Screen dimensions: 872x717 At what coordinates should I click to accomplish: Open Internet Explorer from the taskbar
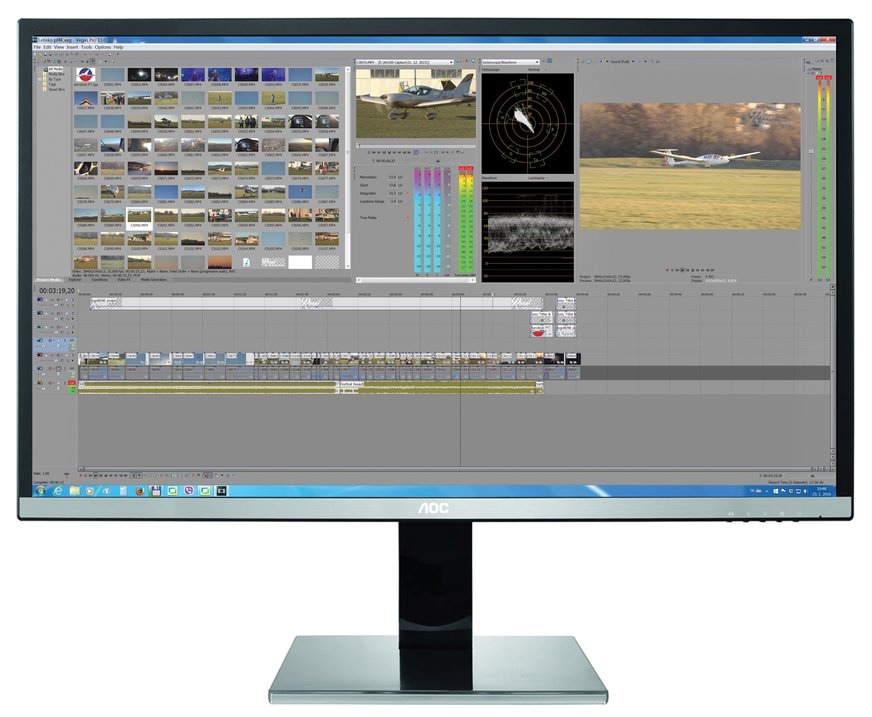click(x=57, y=491)
